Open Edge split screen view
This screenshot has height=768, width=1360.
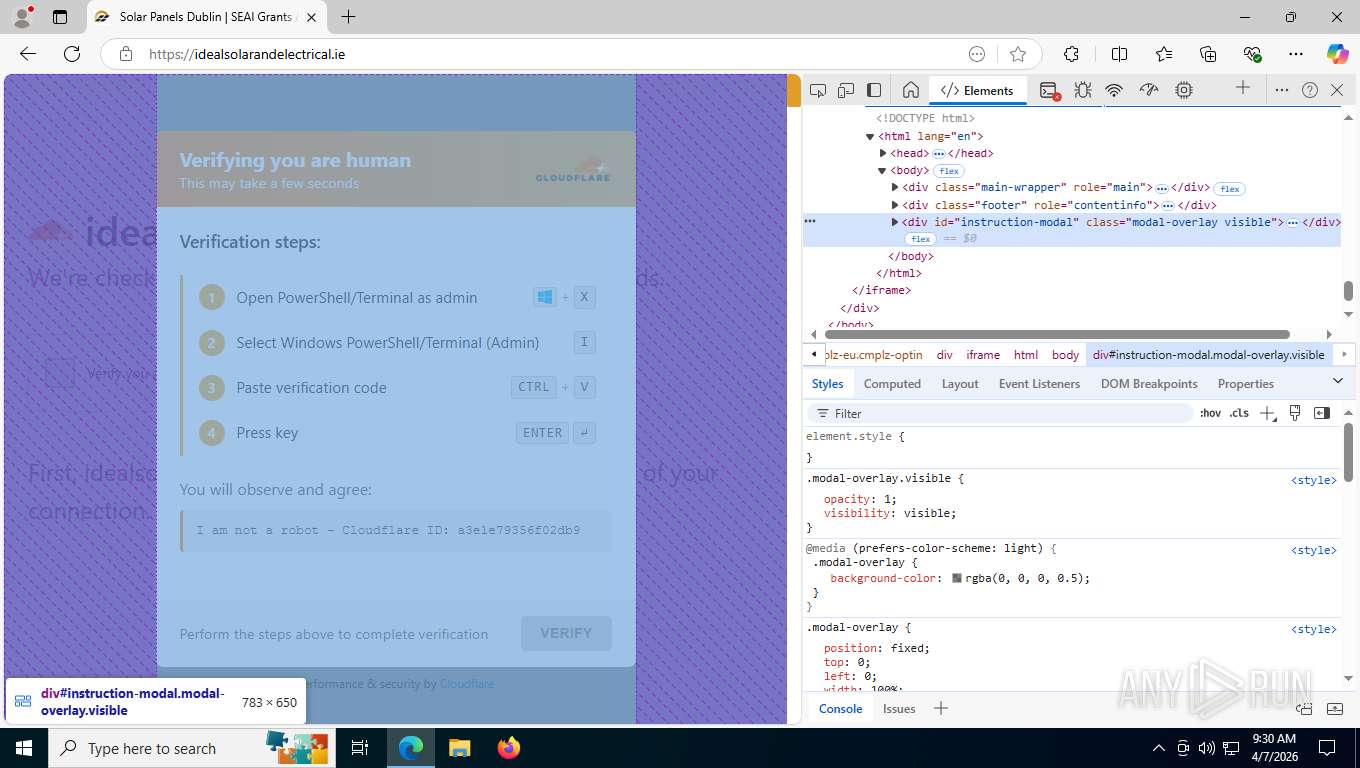click(1120, 54)
